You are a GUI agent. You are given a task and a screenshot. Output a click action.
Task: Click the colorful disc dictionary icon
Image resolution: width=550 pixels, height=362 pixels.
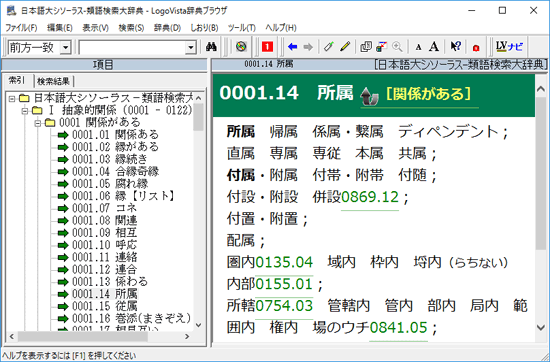[241, 47]
